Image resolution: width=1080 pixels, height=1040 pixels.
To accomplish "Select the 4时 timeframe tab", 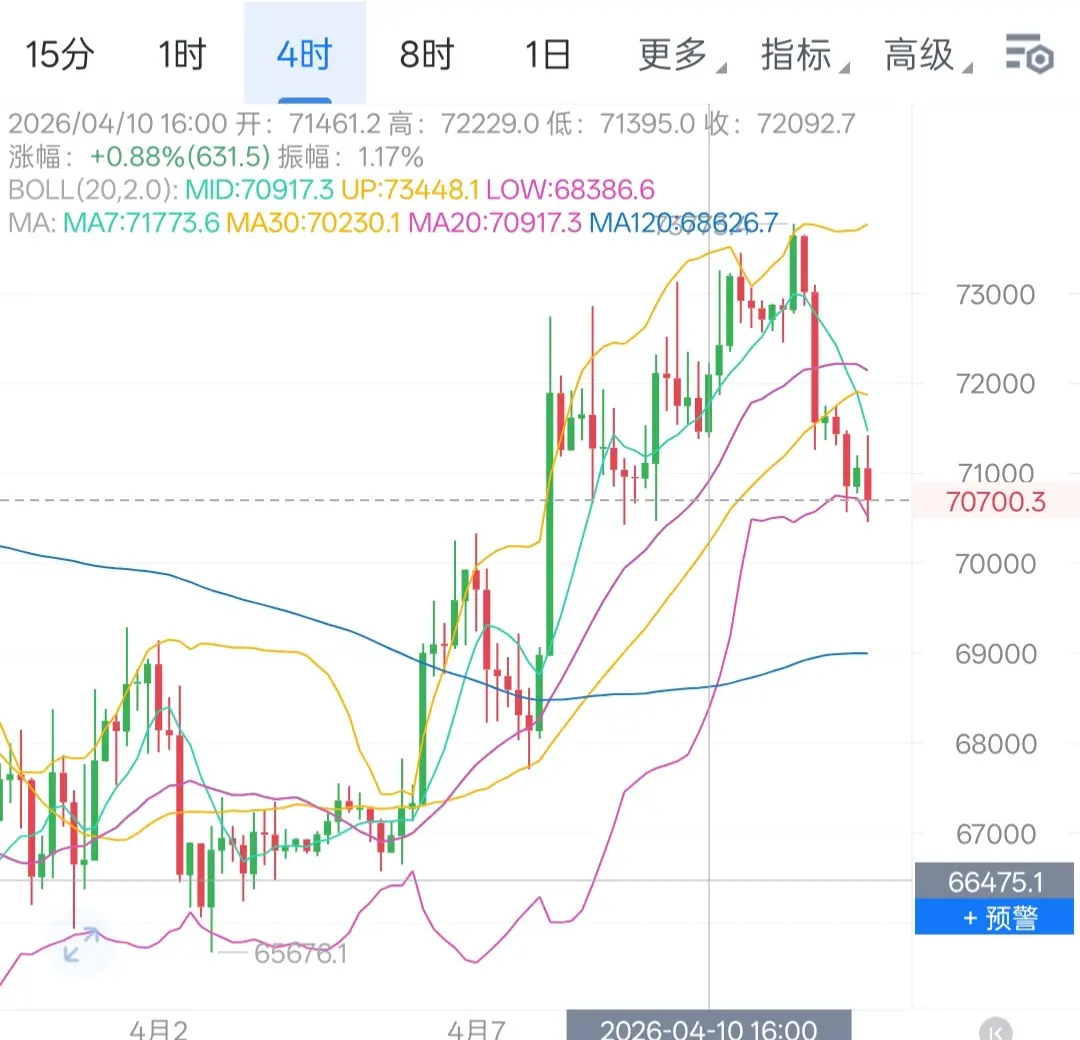I will point(304,54).
